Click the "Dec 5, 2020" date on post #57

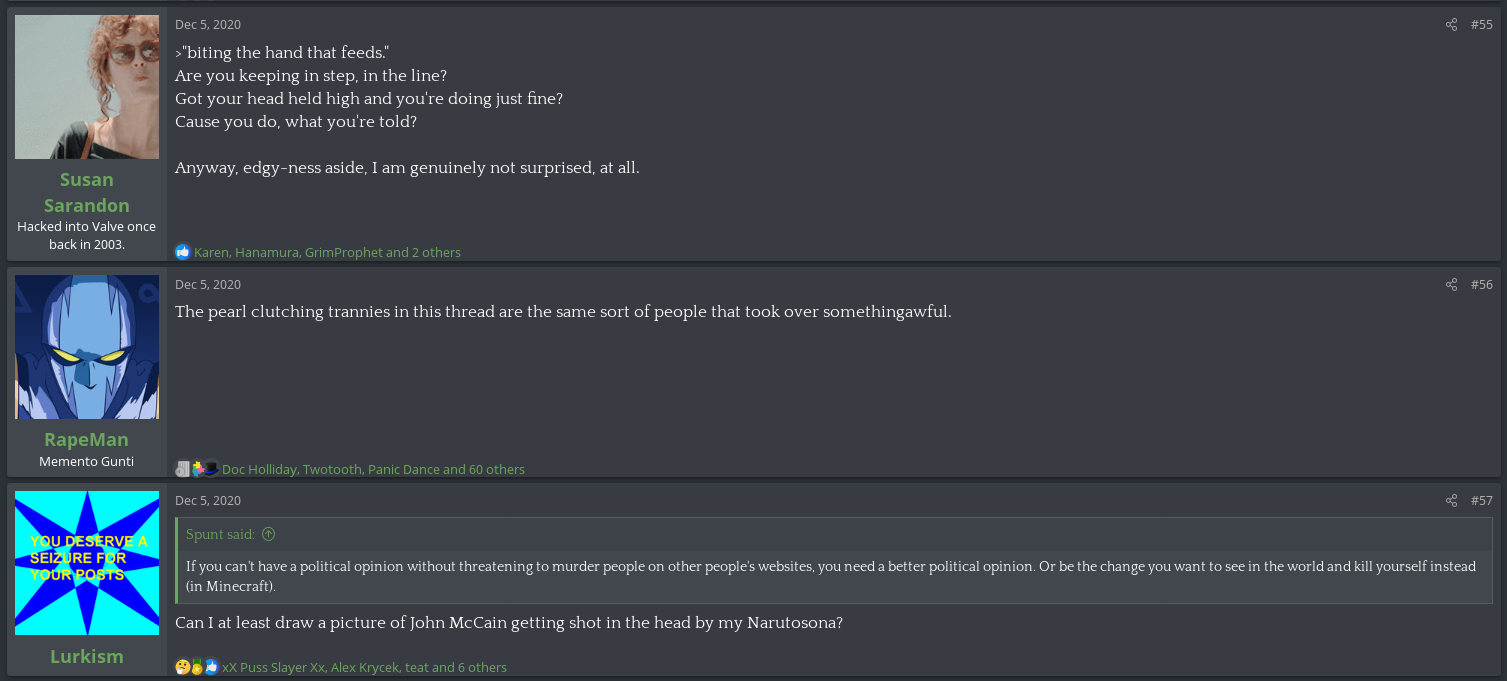(208, 501)
